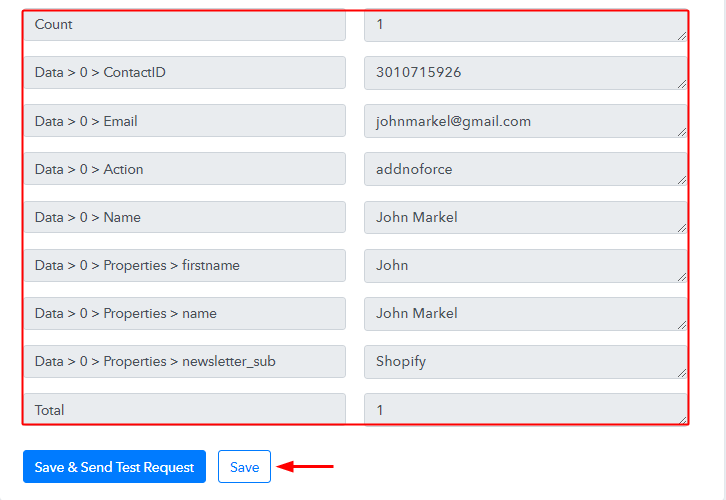Focus the johnmarkel@gmail.com value field

pos(525,121)
